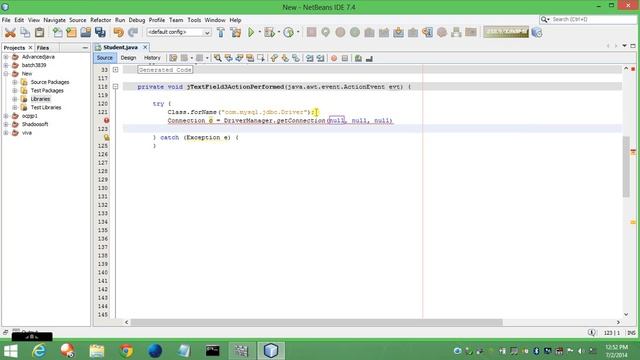Select the Shadoosoft project
This screenshot has height=360, width=640.
pos(35,124)
